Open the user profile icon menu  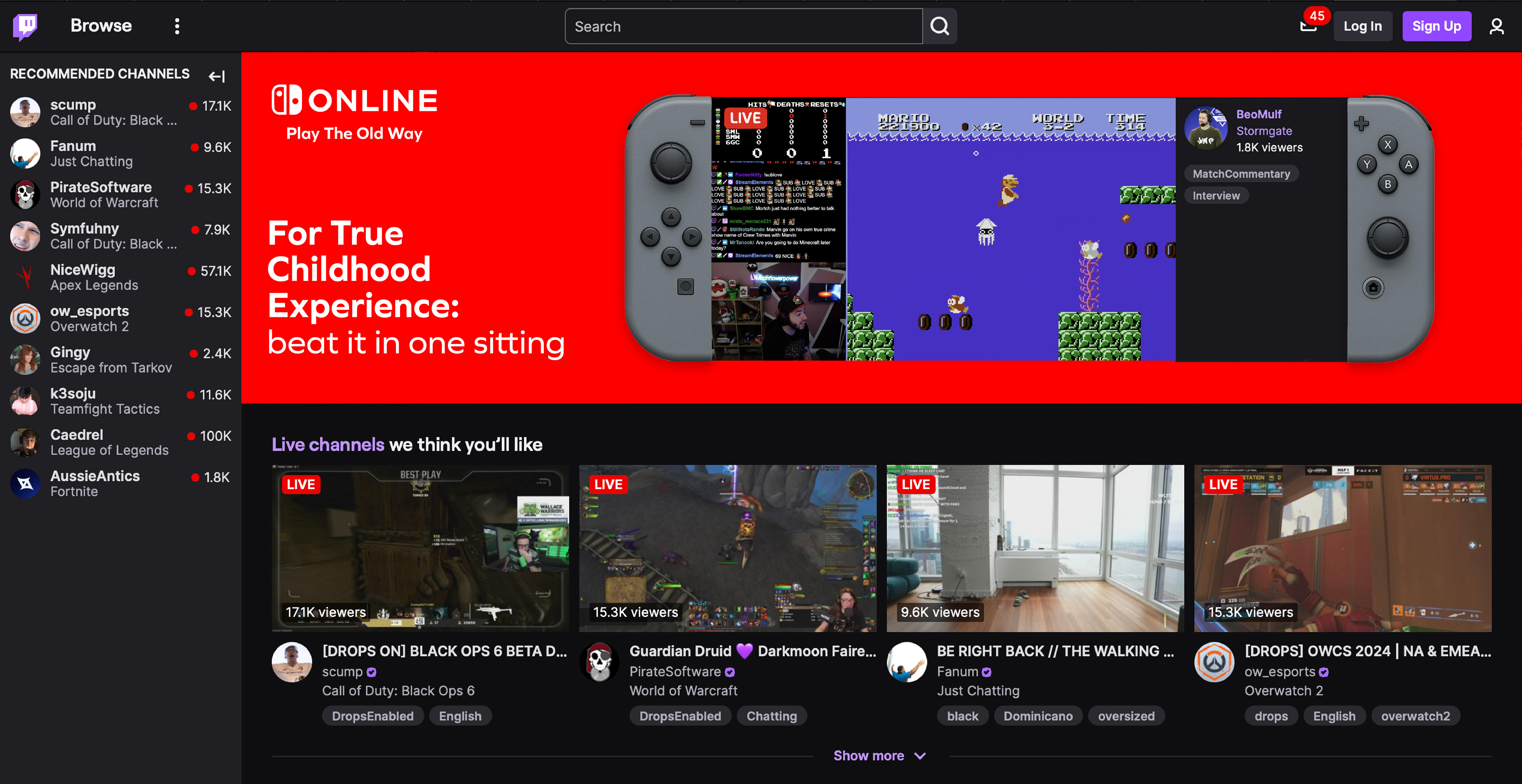point(1496,26)
